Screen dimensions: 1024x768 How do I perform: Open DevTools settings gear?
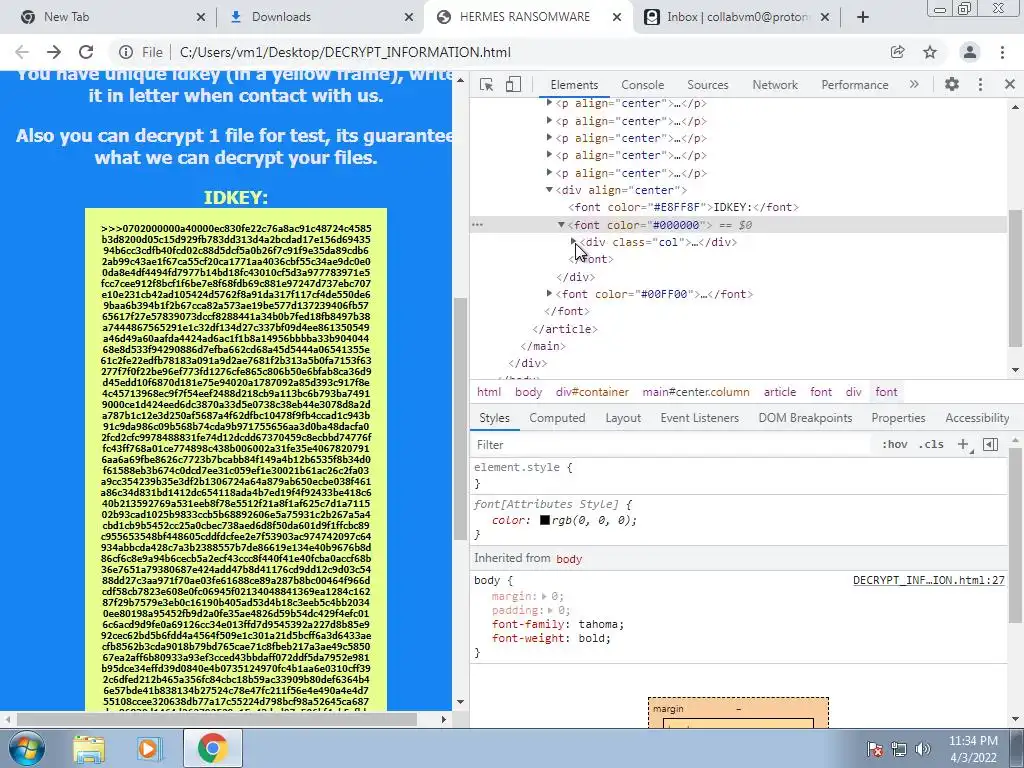(952, 84)
